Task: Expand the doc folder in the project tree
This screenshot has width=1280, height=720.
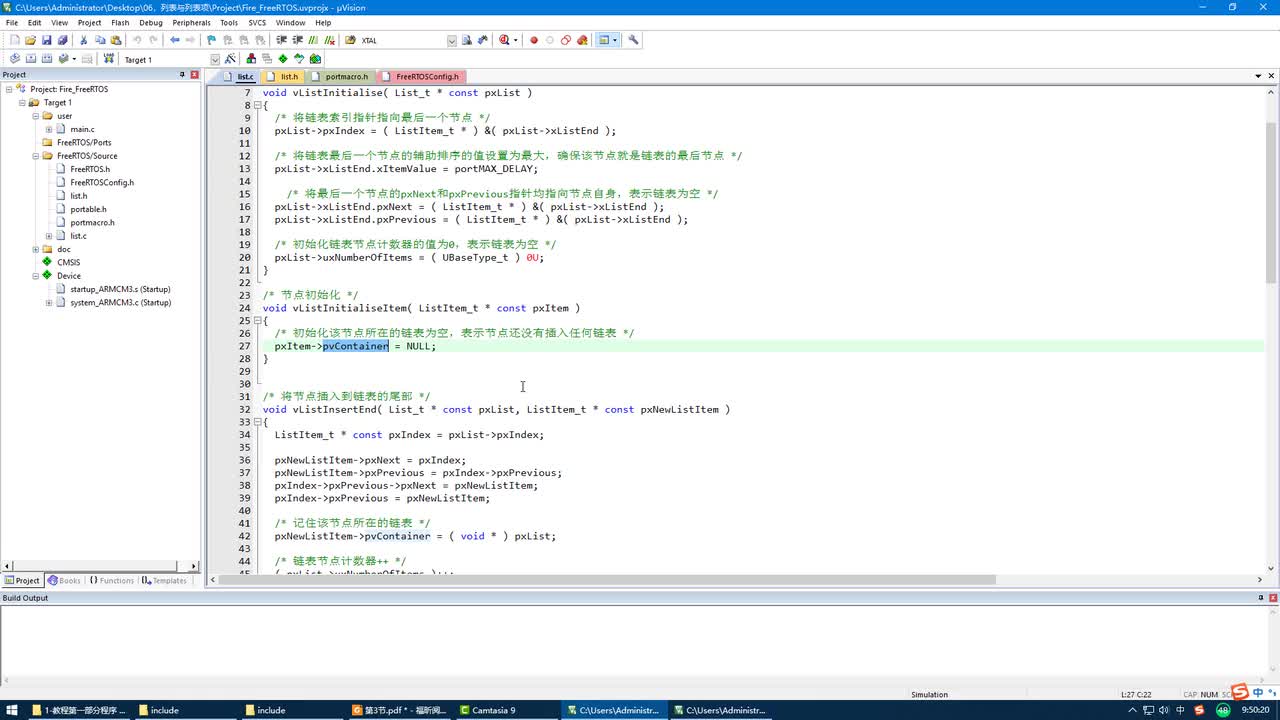Action: coord(35,249)
